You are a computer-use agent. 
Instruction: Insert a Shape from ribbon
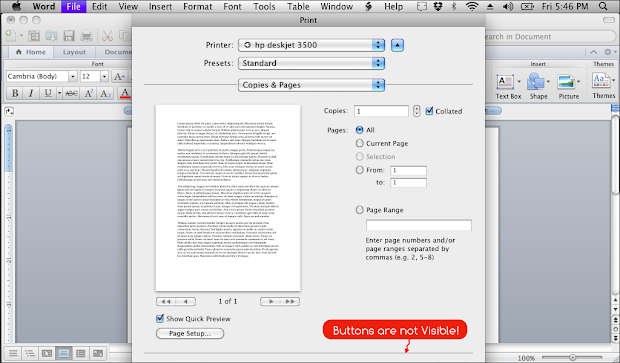point(538,86)
